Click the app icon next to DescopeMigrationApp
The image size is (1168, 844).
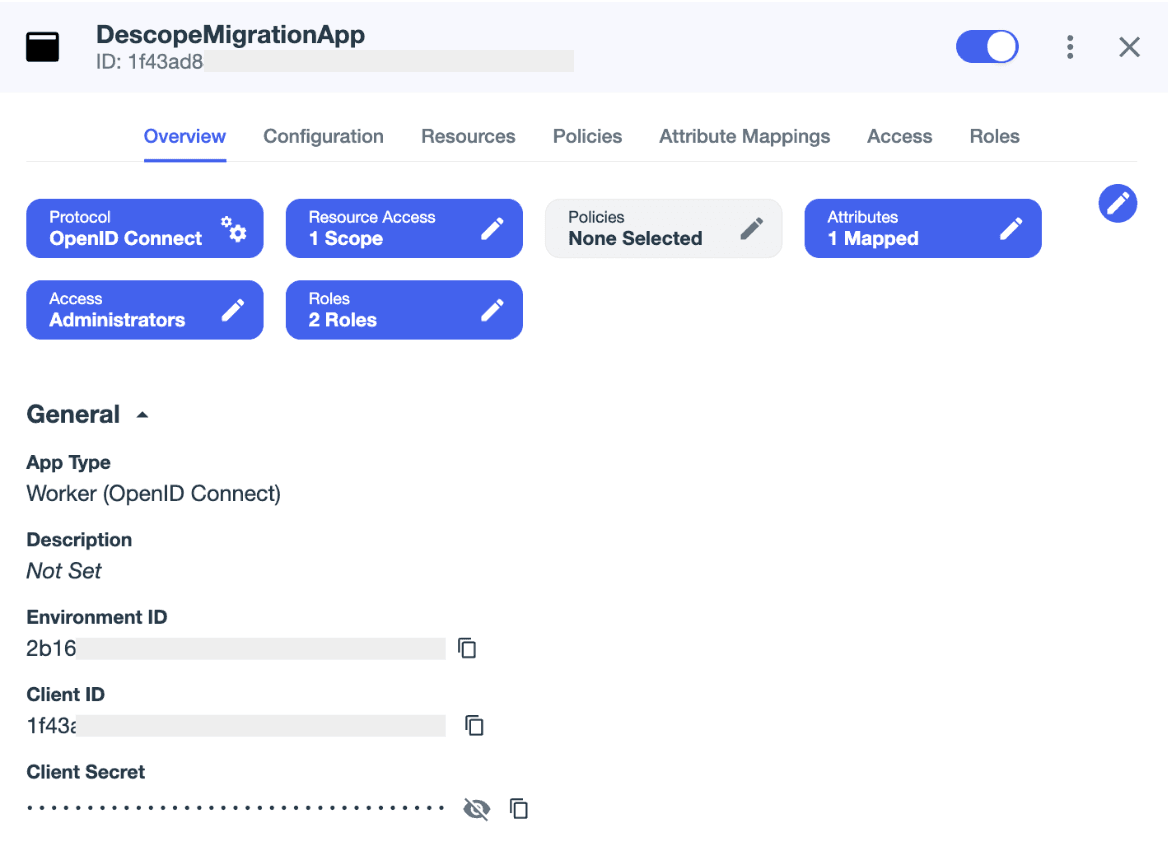42,46
